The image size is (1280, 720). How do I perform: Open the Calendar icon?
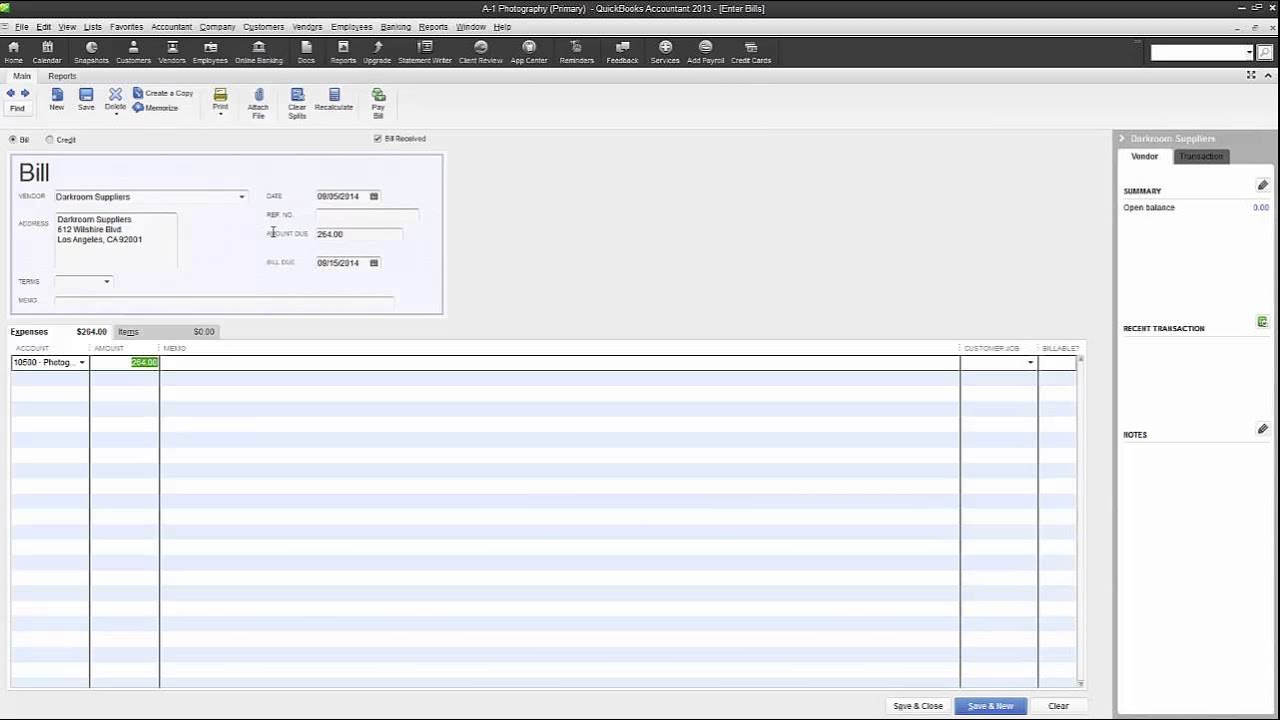pyautogui.click(x=47, y=52)
